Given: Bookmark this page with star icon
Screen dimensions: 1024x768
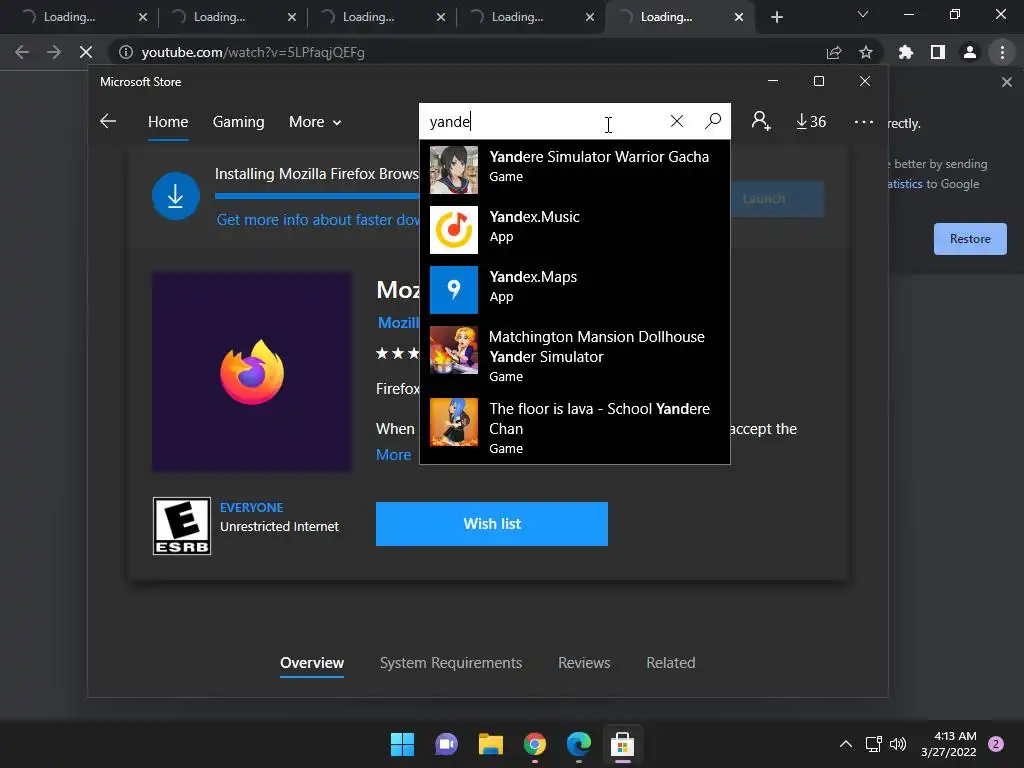Looking at the screenshot, I should tap(866, 52).
